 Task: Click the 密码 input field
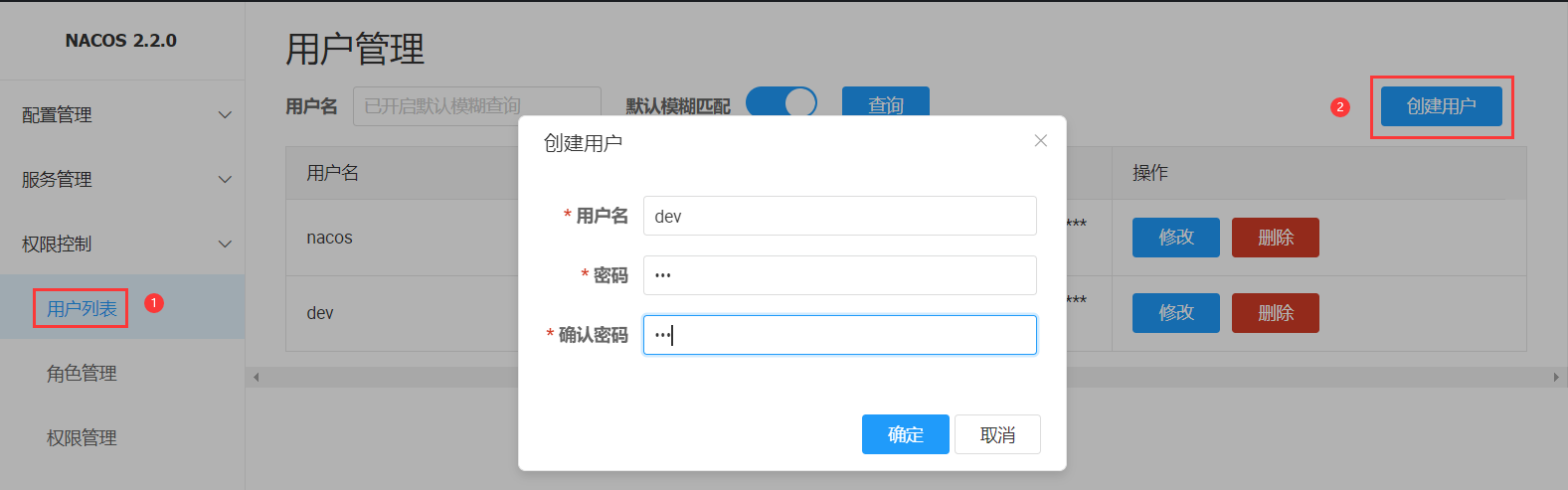[839, 275]
